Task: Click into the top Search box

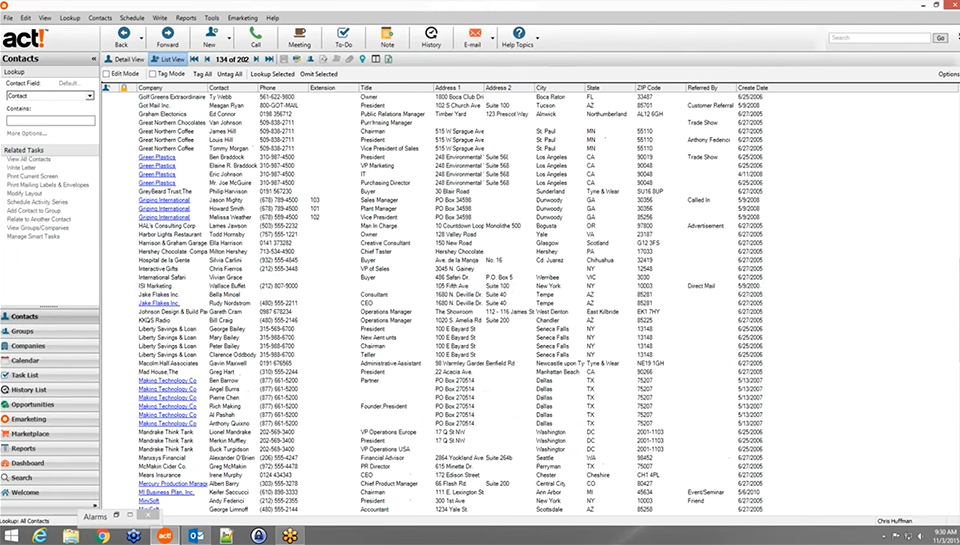Action: click(880, 38)
